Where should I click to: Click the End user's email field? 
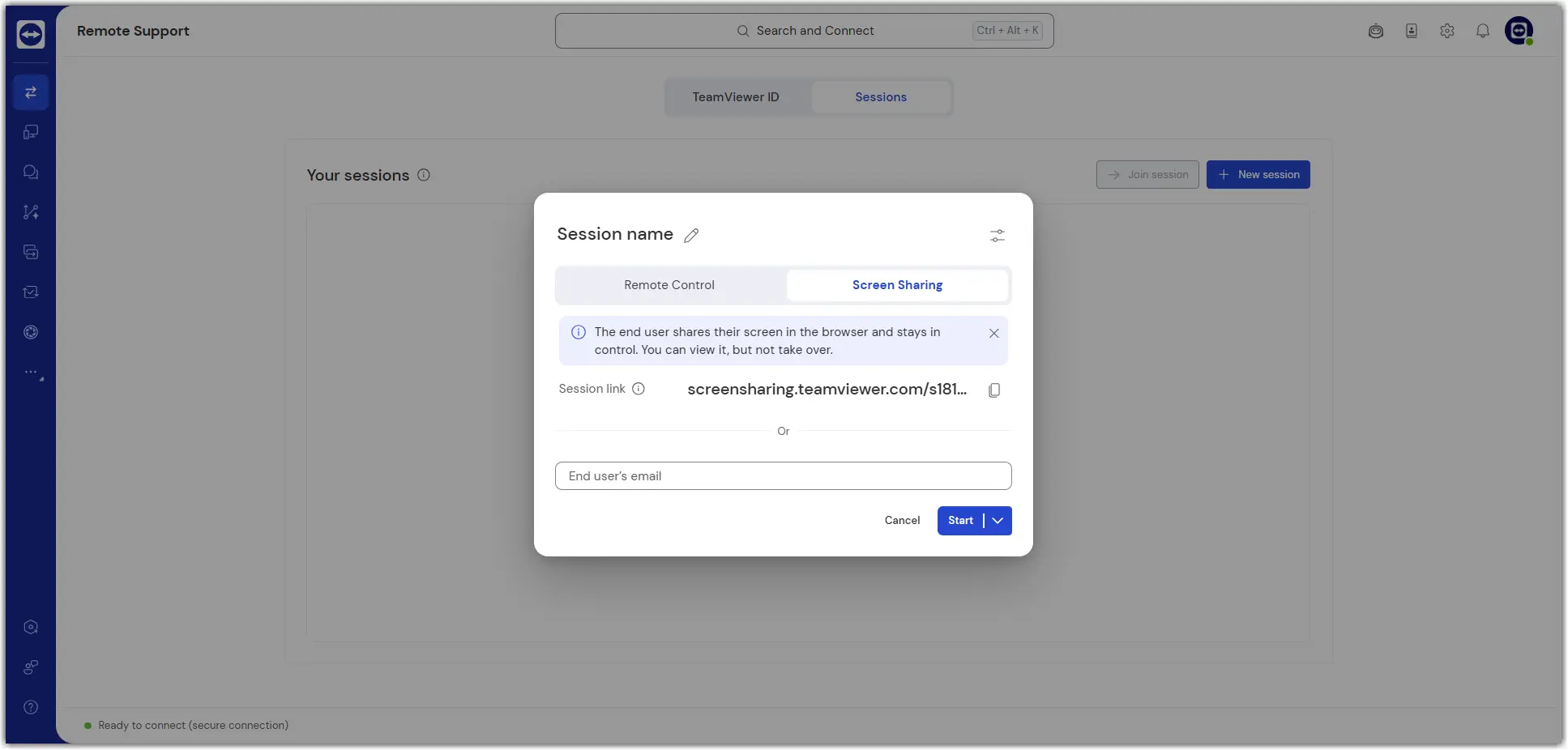click(x=784, y=476)
